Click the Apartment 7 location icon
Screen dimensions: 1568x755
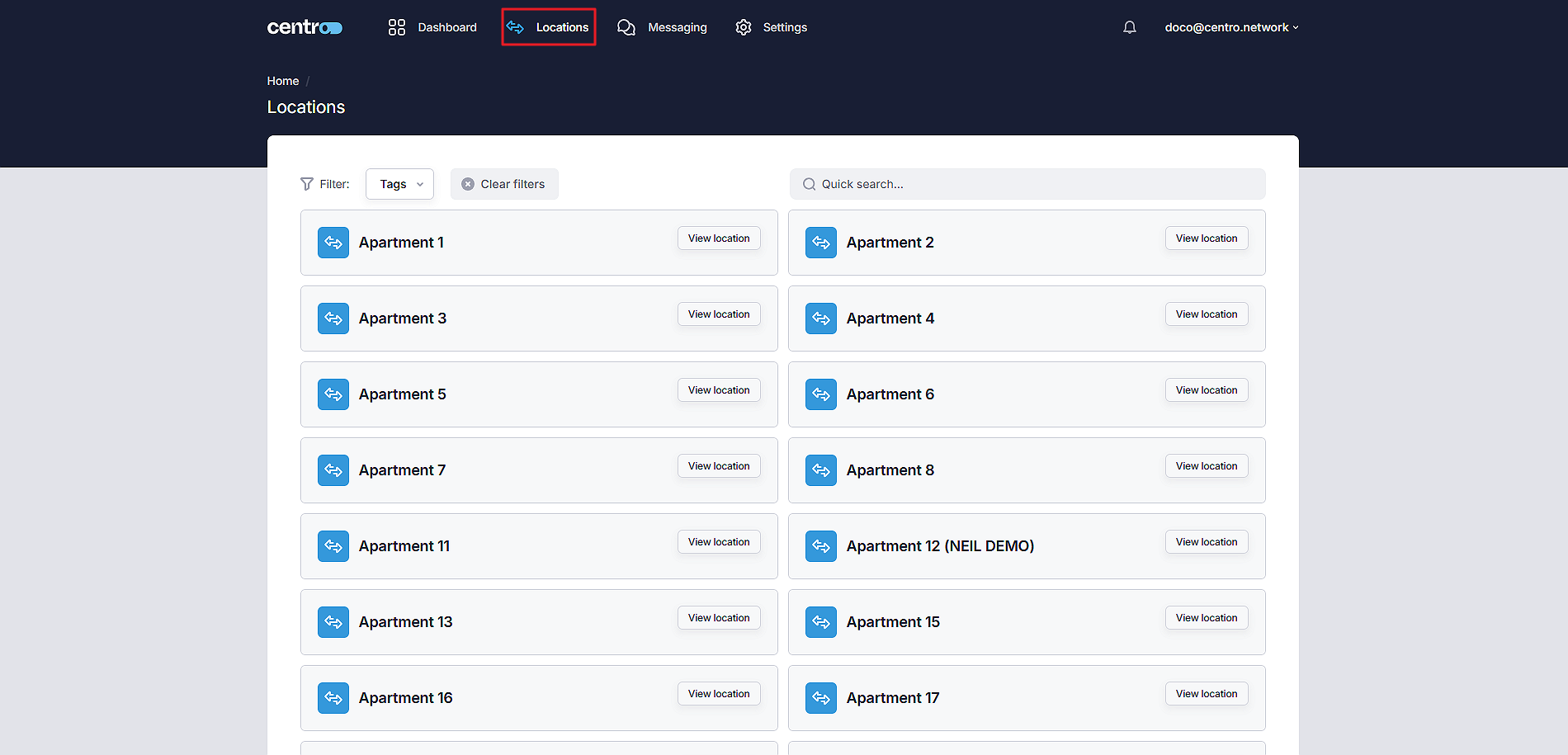(x=333, y=470)
